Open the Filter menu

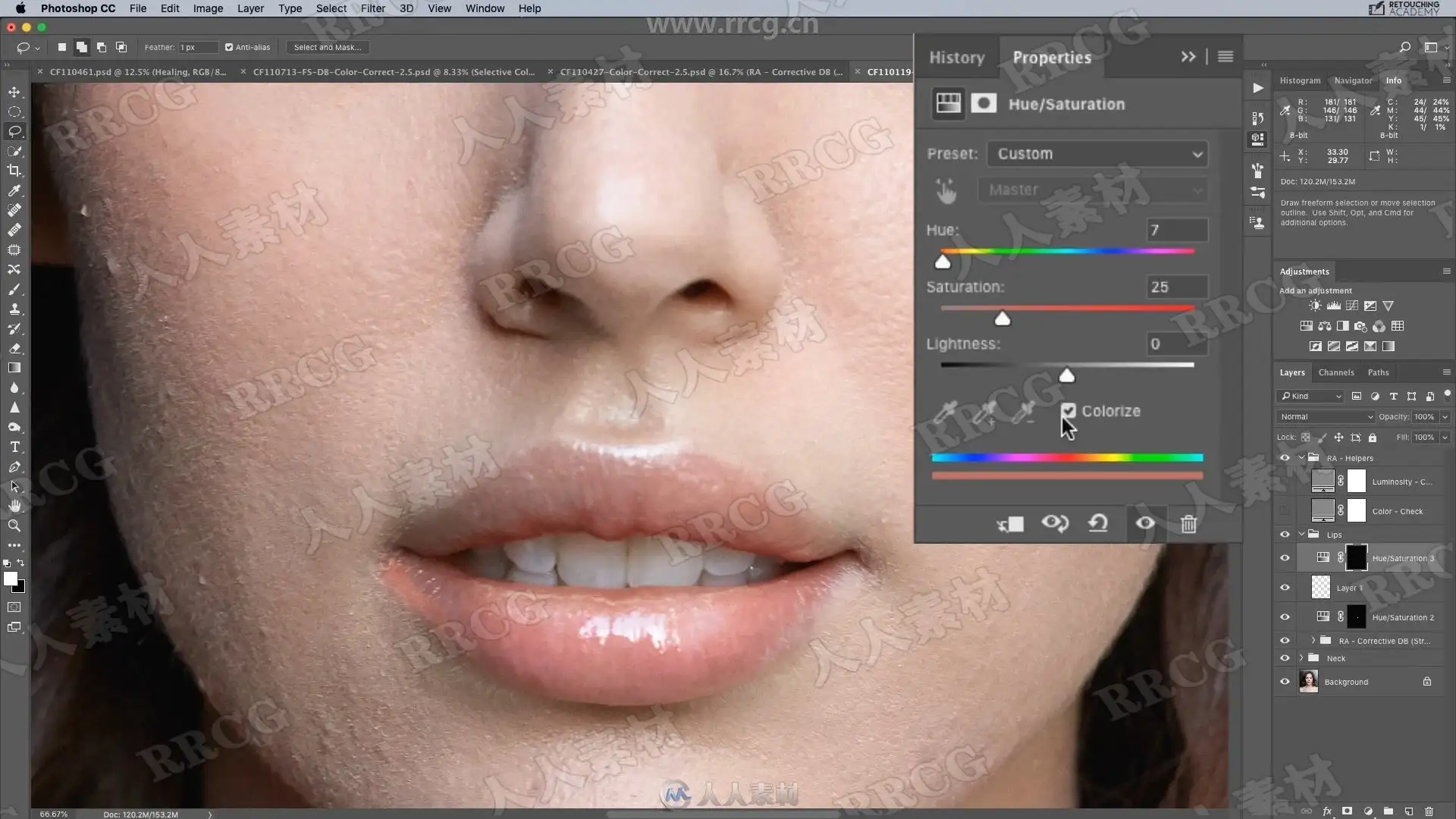pos(372,8)
